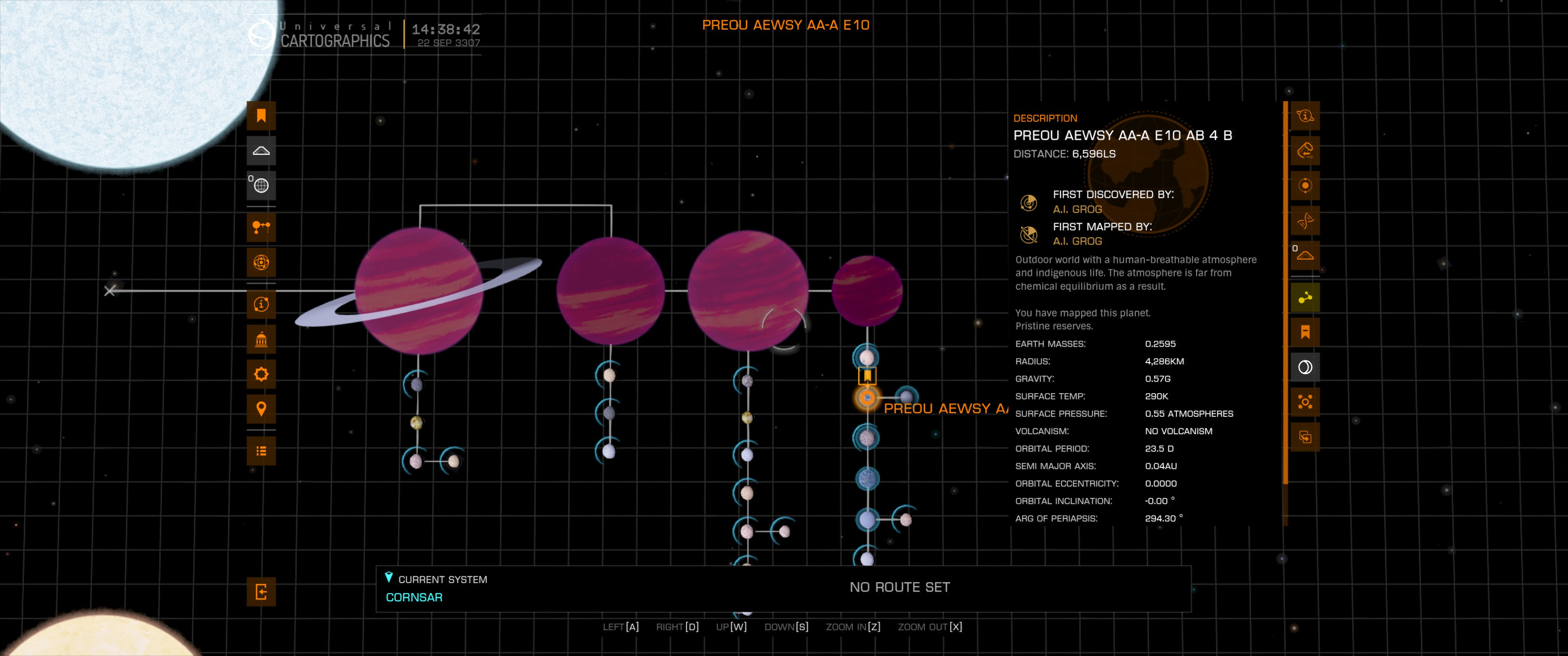Open planet info tab in right panel
1568x656 pixels.
(1305, 116)
